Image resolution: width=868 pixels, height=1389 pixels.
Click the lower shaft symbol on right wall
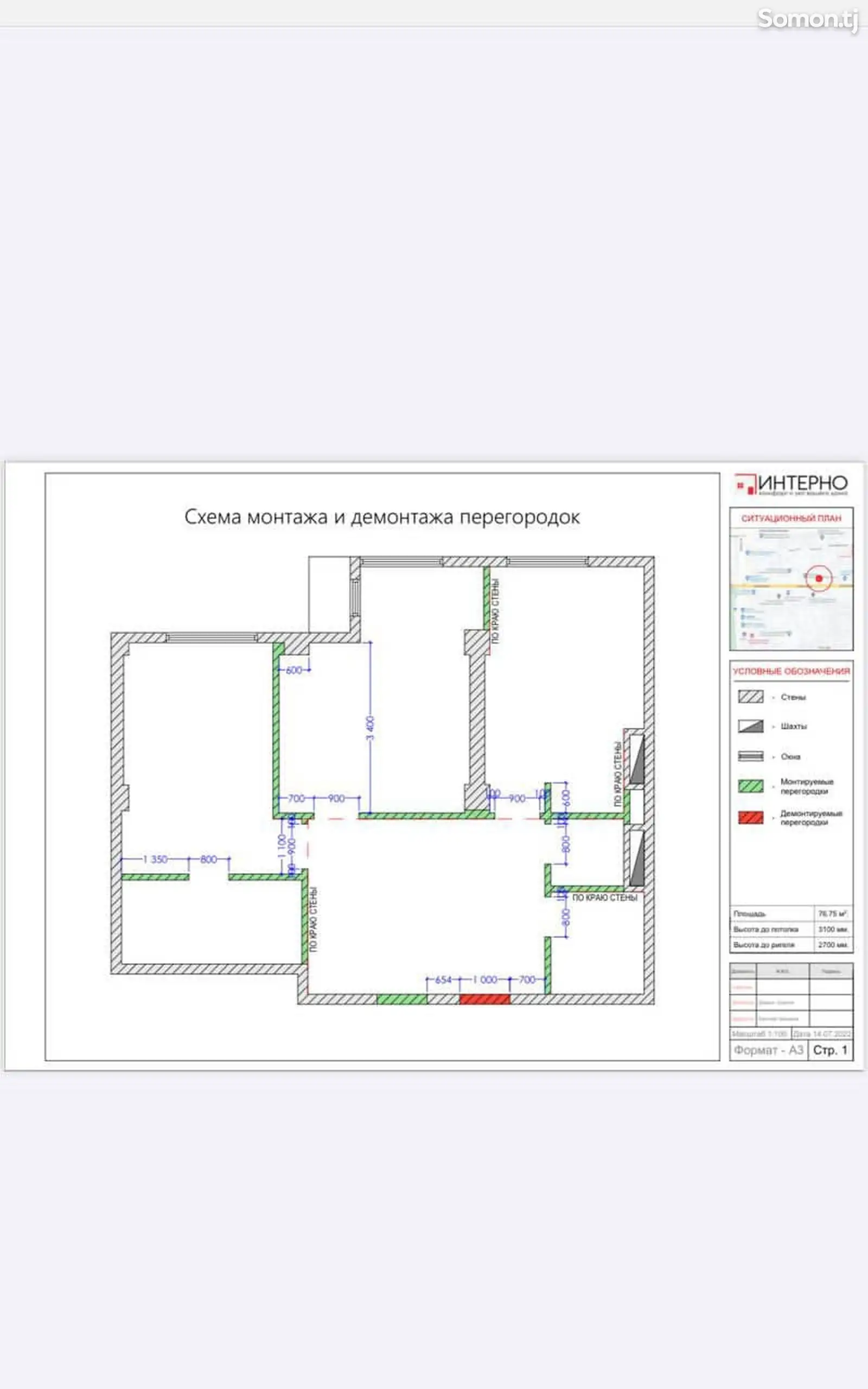pyautogui.click(x=636, y=857)
